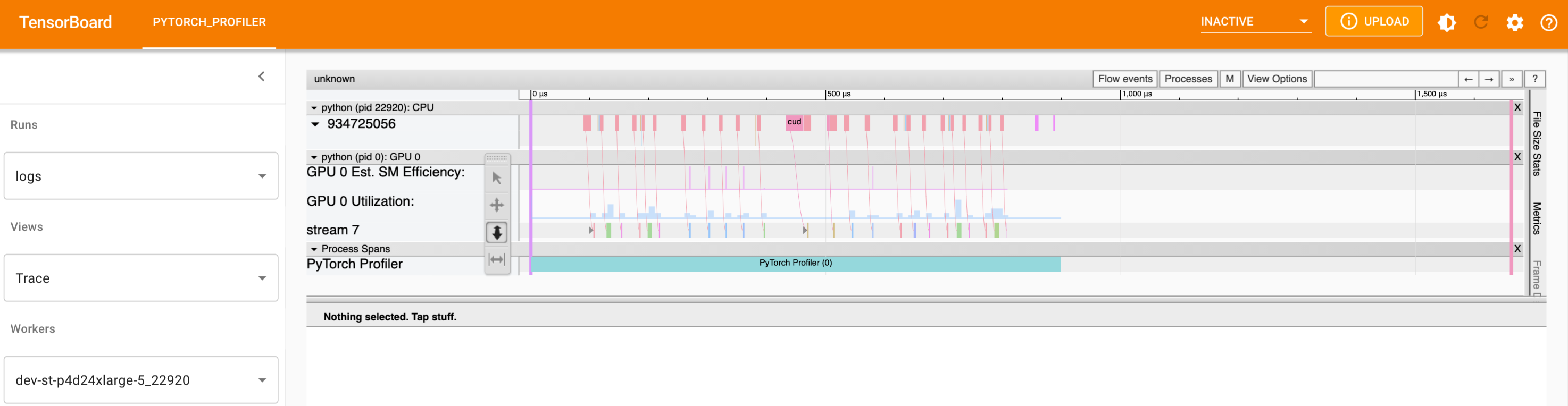
Task: Open the Runs dropdown showing logs
Action: click(x=141, y=176)
